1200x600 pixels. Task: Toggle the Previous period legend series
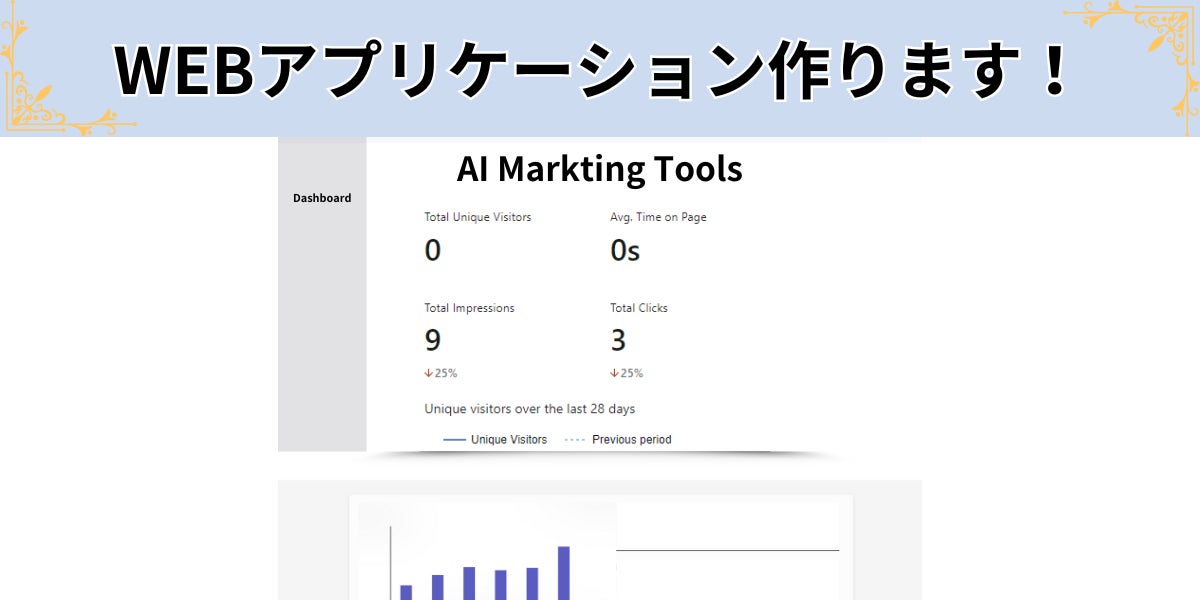click(631, 440)
